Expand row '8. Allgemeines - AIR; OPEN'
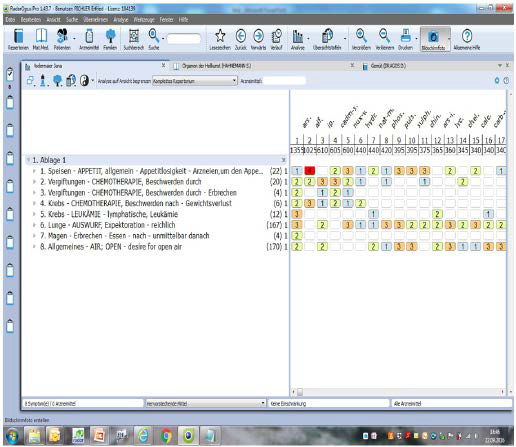The width and height of the screenshot is (516, 447). pyautogui.click(x=34, y=247)
